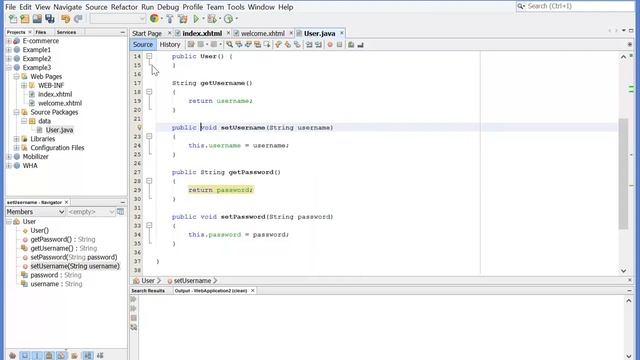Click the Debug Project toolbar icon

[211, 19]
